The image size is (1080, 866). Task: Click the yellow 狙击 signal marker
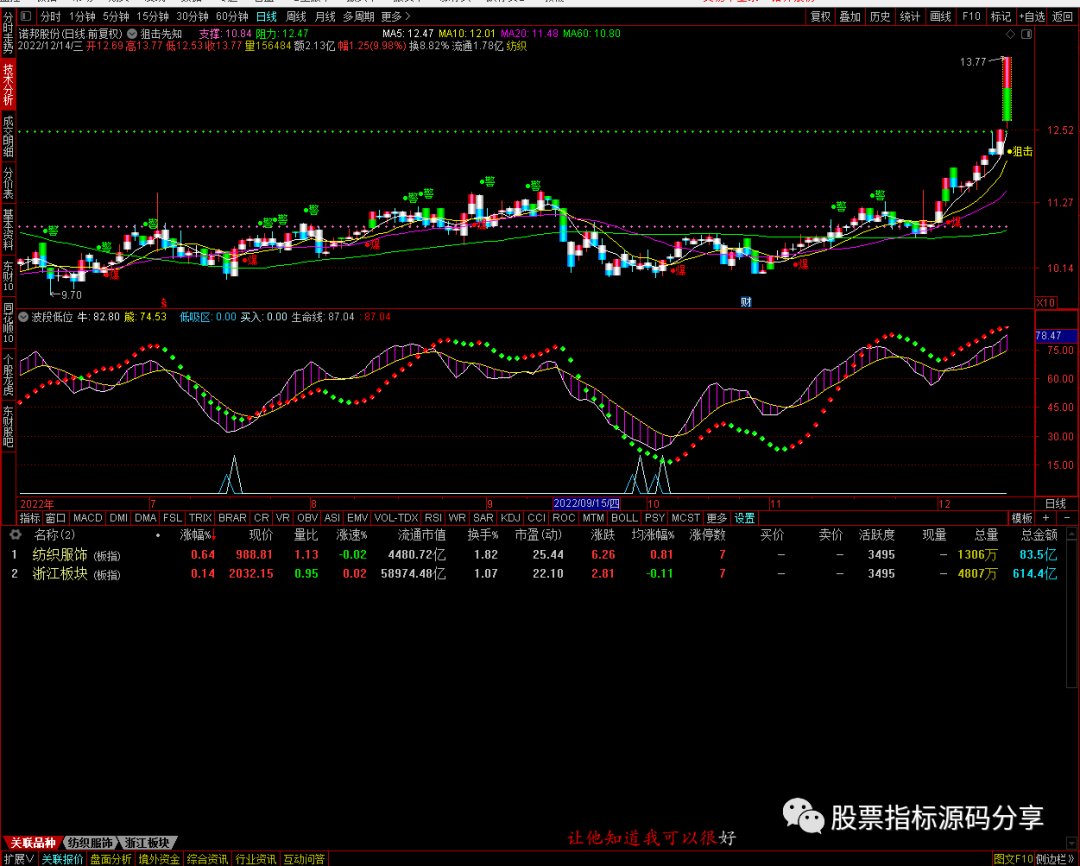(x=1020, y=152)
